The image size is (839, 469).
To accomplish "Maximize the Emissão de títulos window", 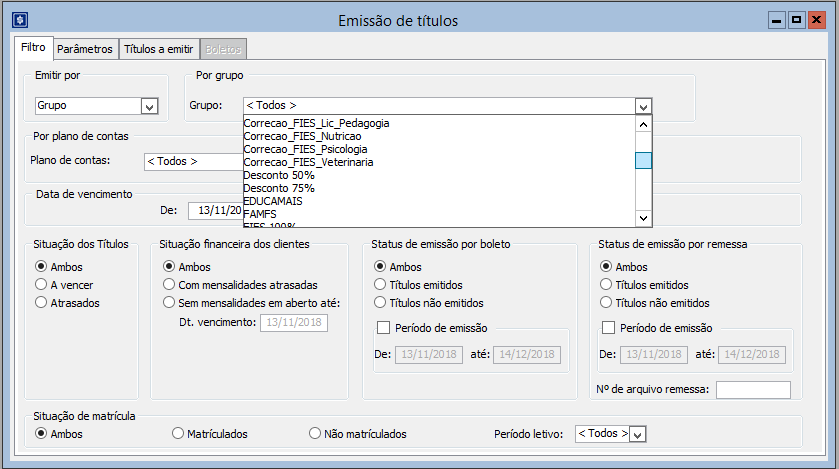I will (x=797, y=19).
